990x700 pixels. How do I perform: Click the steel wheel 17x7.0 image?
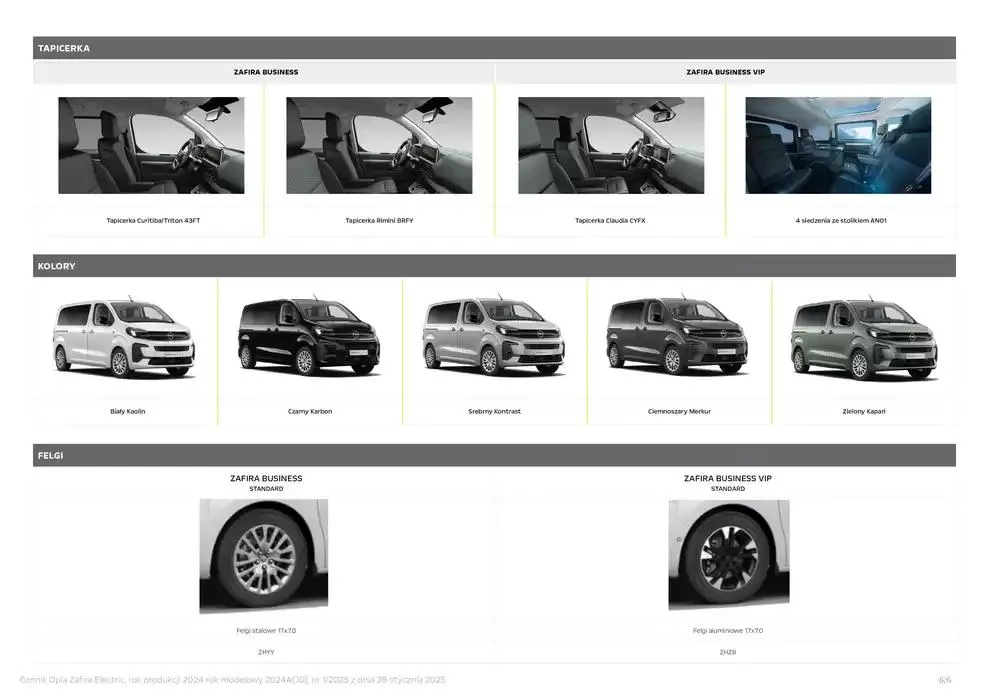[264, 555]
